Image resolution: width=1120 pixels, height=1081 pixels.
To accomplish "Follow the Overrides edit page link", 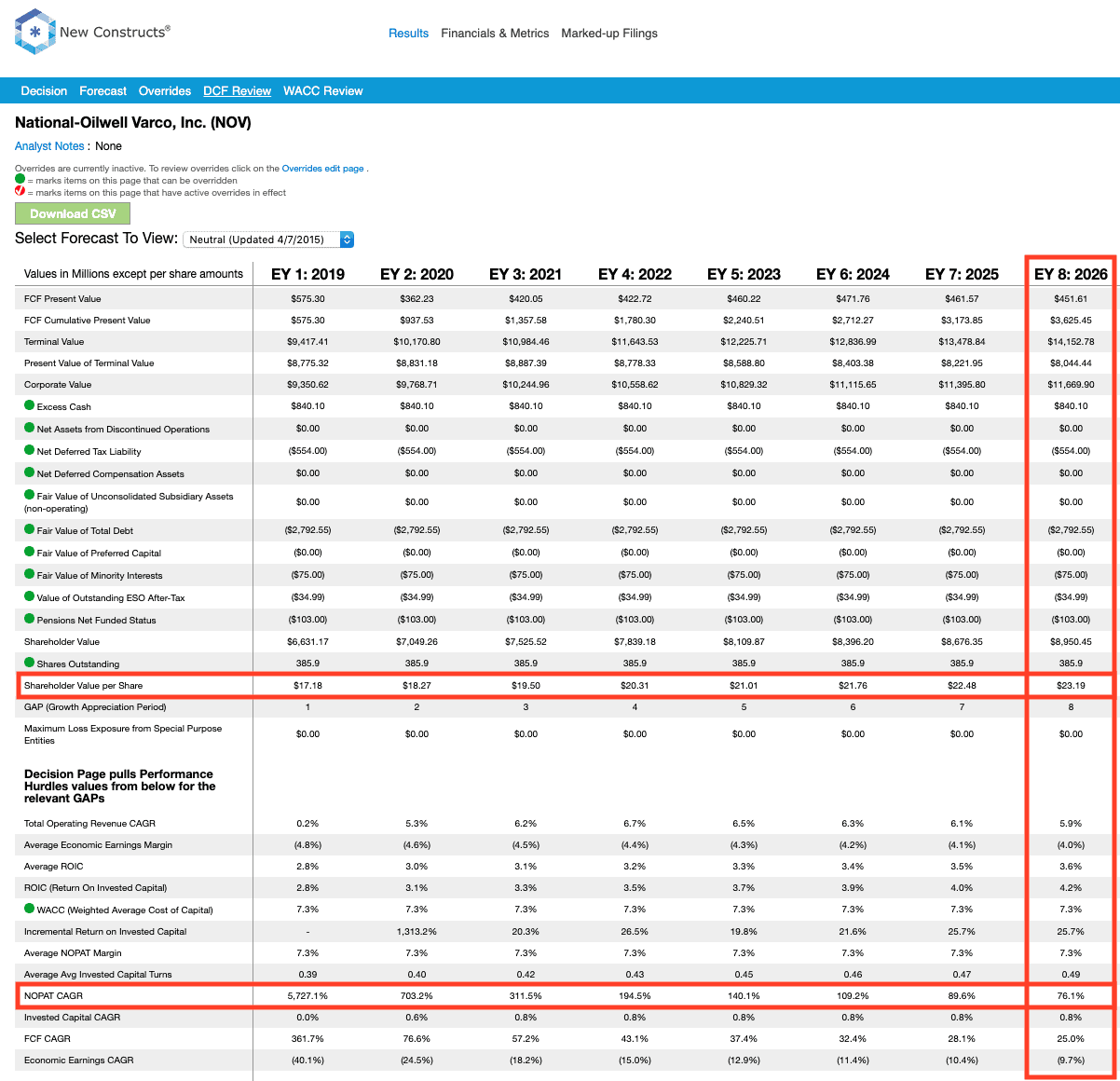I will click(322, 169).
